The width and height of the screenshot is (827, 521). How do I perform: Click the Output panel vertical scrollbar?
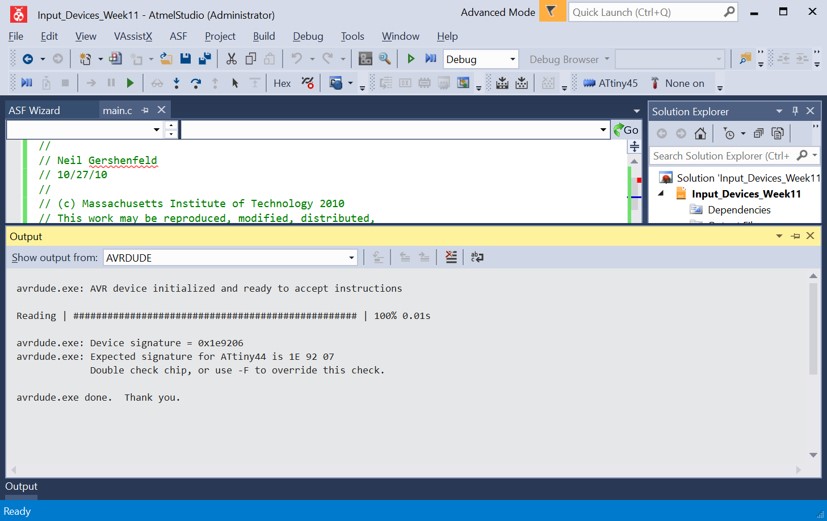pyautogui.click(x=813, y=329)
